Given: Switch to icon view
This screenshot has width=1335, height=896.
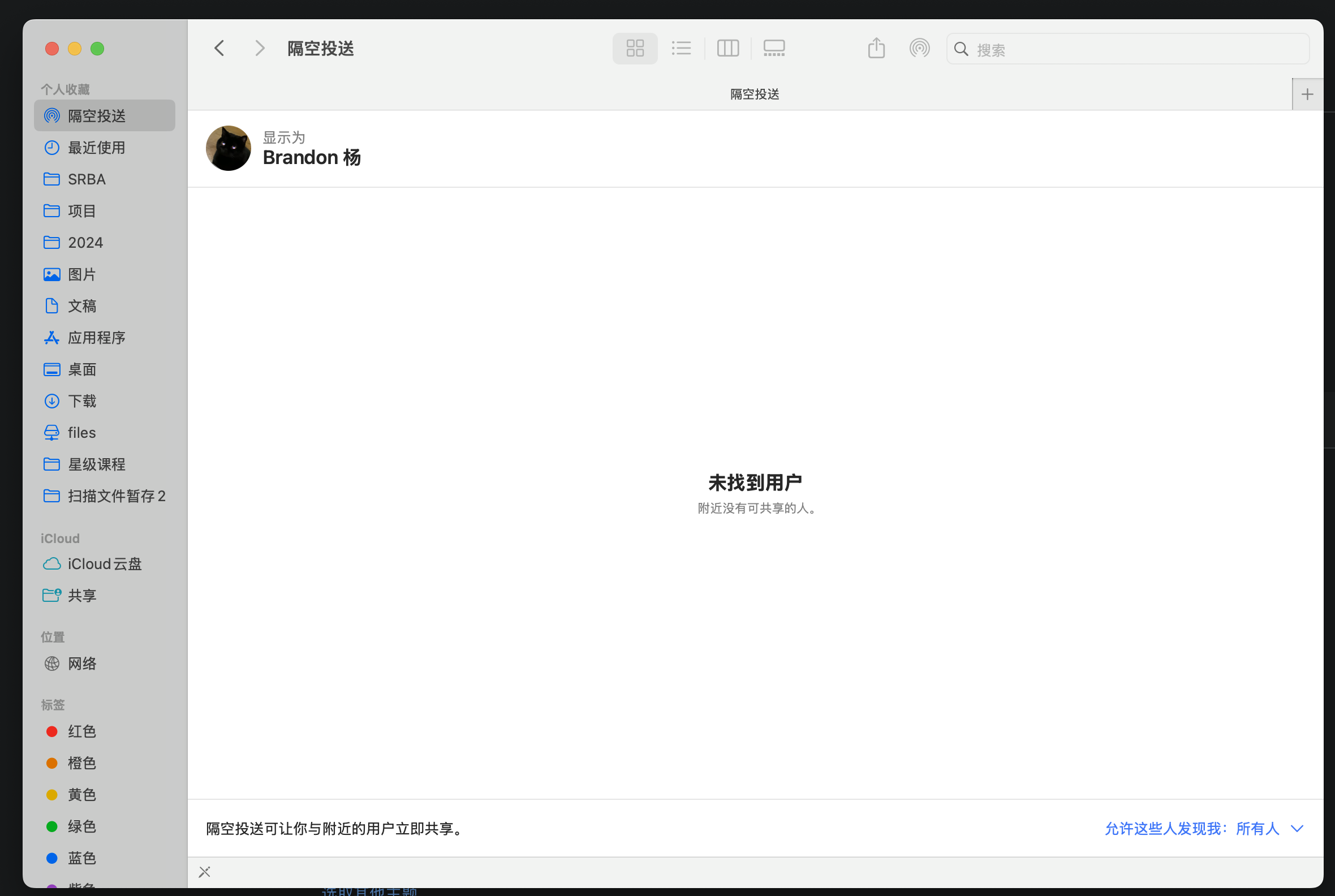Looking at the screenshot, I should [634, 49].
